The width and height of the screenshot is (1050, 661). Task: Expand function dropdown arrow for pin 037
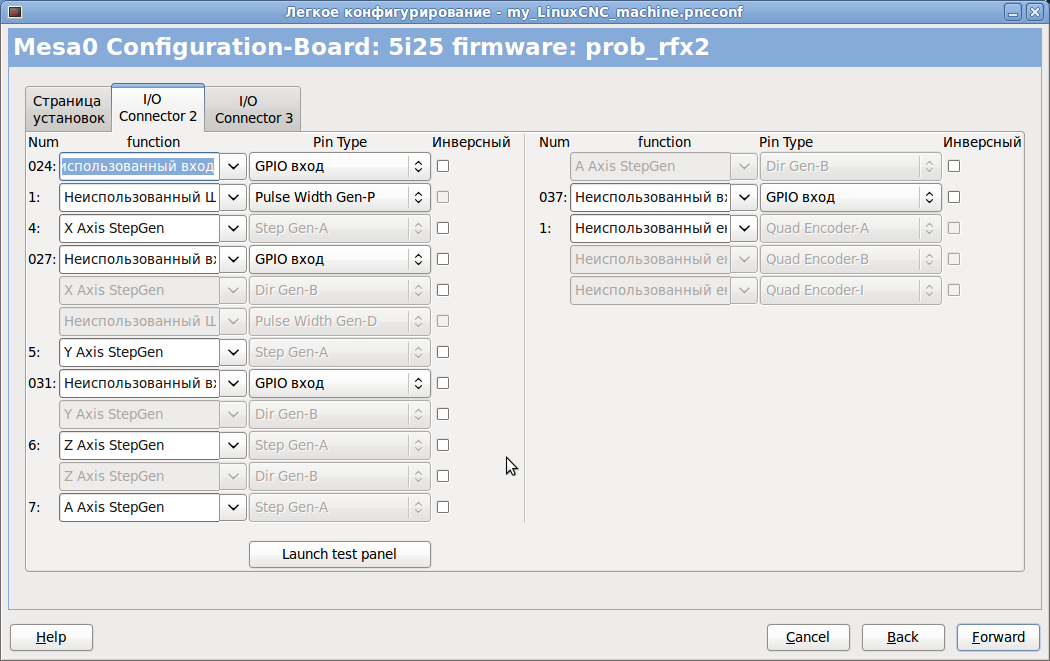[x=744, y=197]
